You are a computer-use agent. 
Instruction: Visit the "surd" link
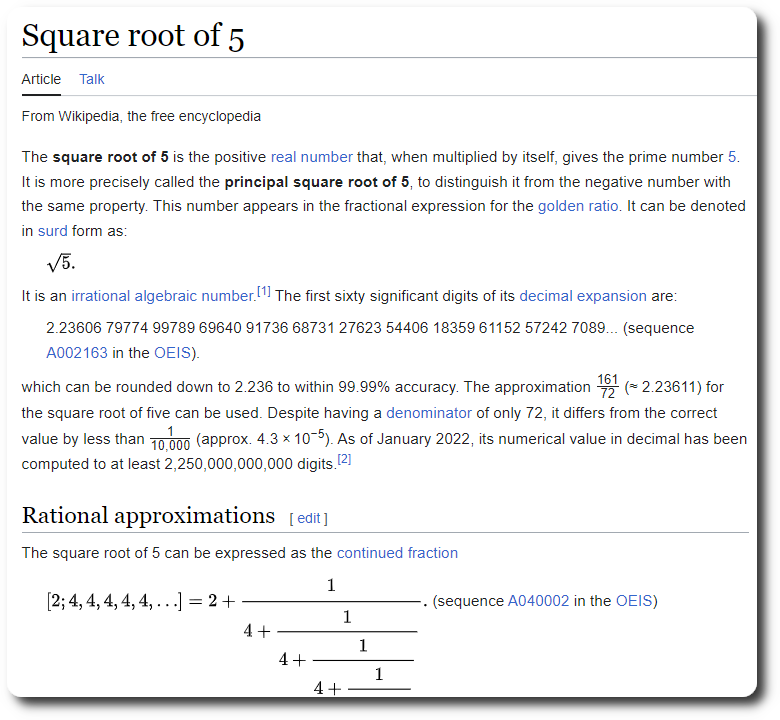click(x=53, y=230)
